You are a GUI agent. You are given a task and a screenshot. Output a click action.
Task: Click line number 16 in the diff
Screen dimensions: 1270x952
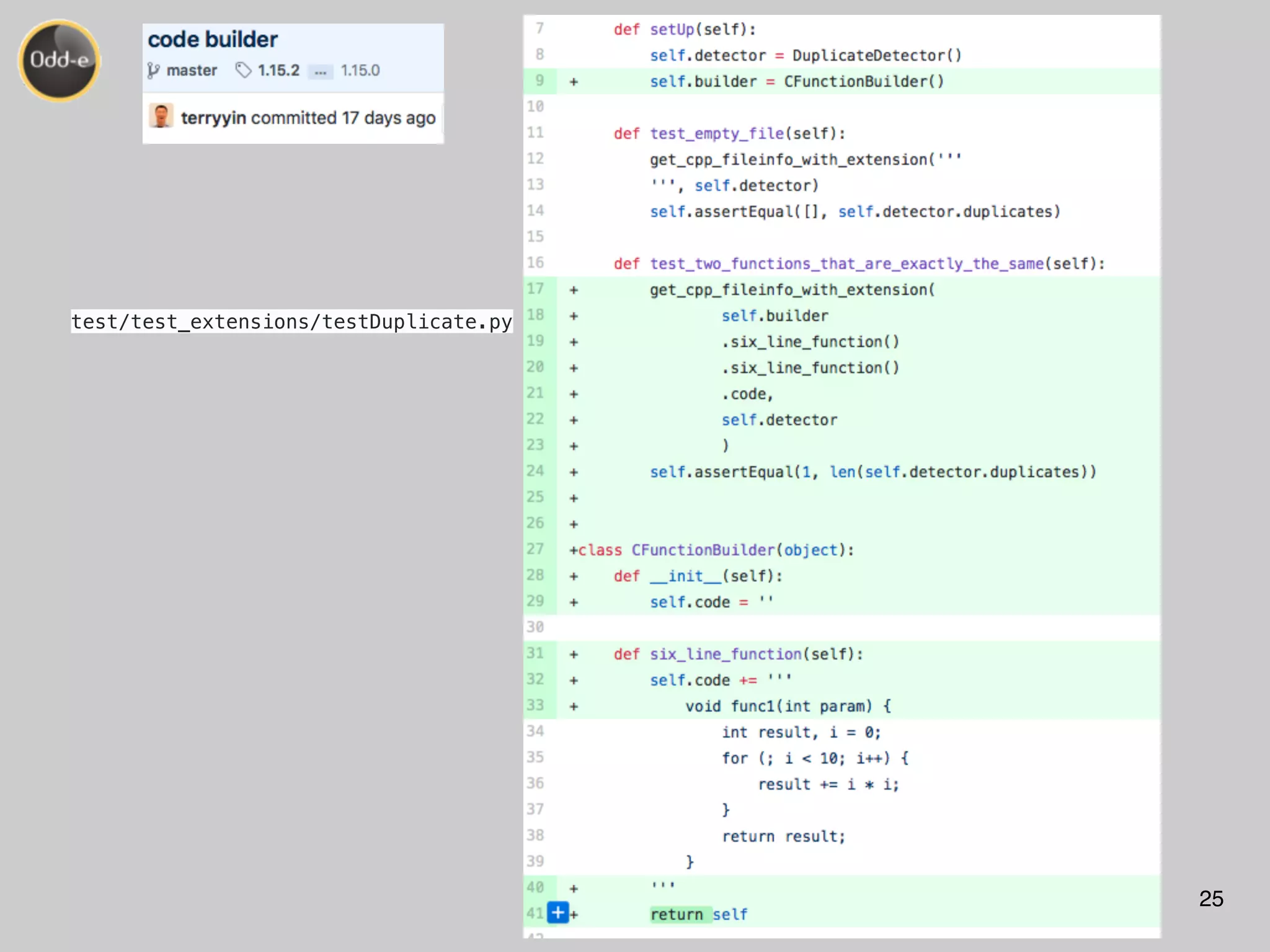click(535, 263)
